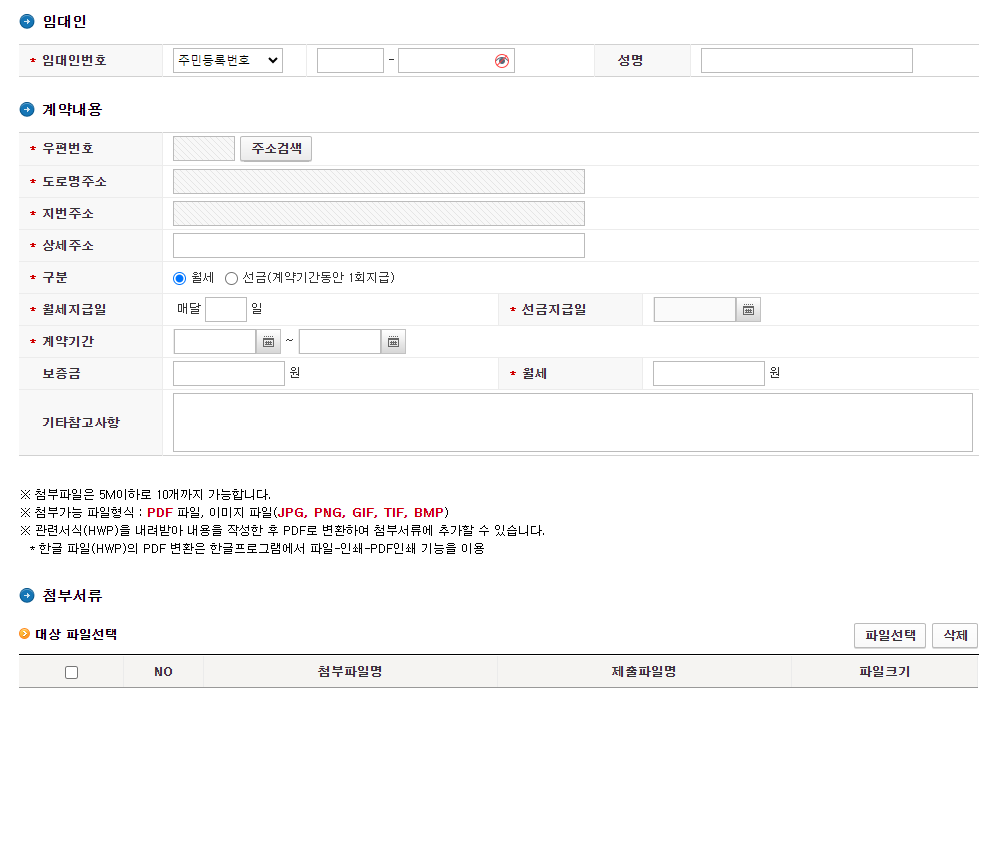
Task: Click the 파일선택 button
Action: coord(890,635)
